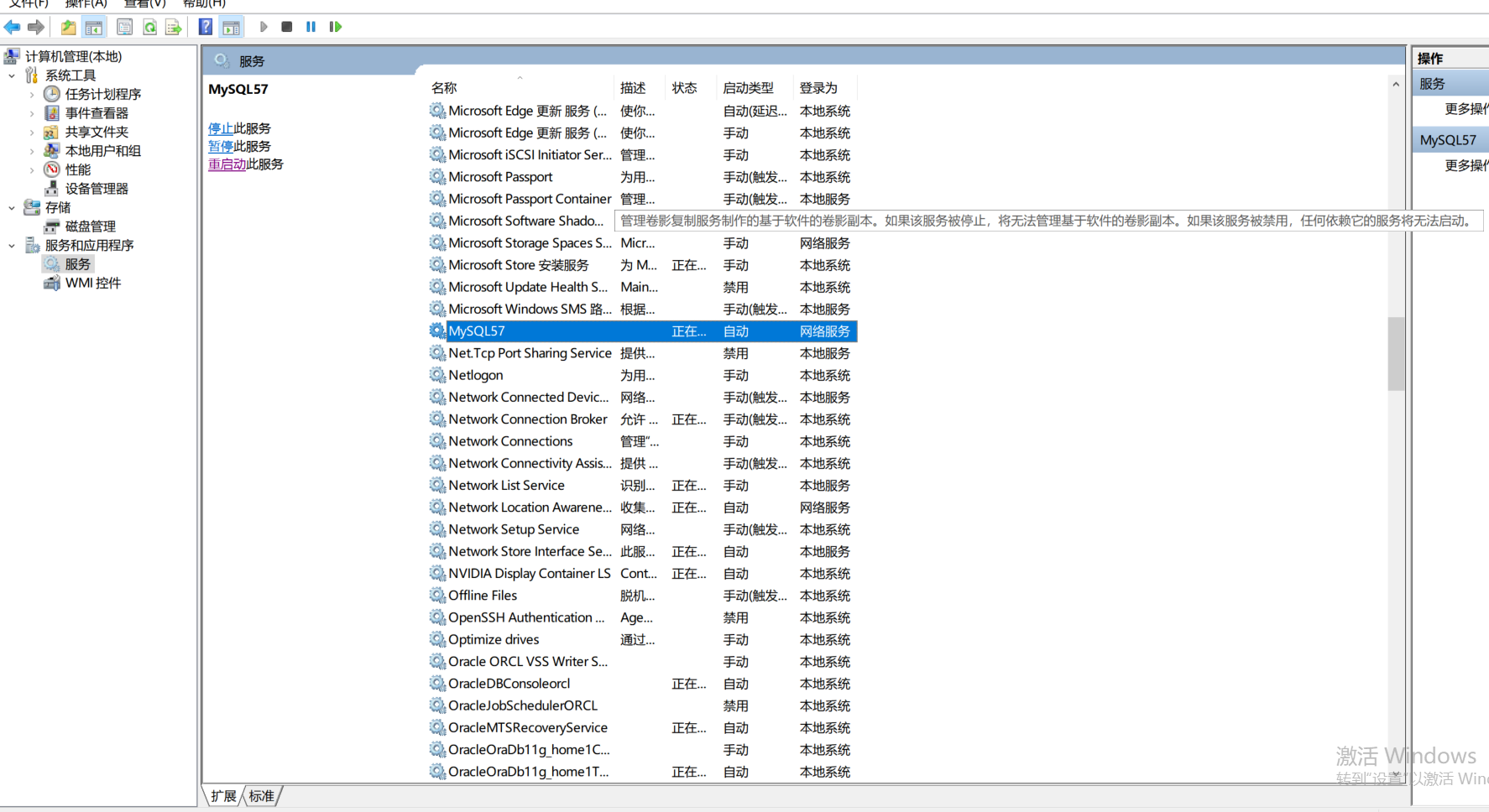The width and height of the screenshot is (1489, 812).
Task: Select OracleJobSchedulerORCL service row
Action: pos(643,705)
